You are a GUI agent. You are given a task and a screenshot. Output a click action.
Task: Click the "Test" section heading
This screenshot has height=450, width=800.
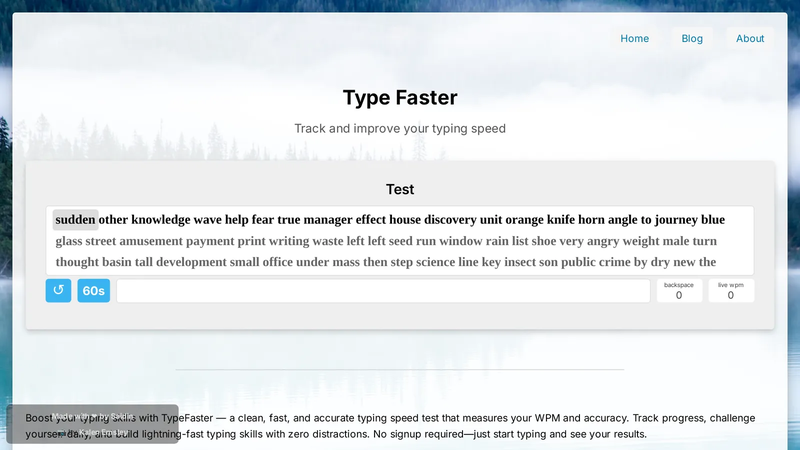[400, 189]
